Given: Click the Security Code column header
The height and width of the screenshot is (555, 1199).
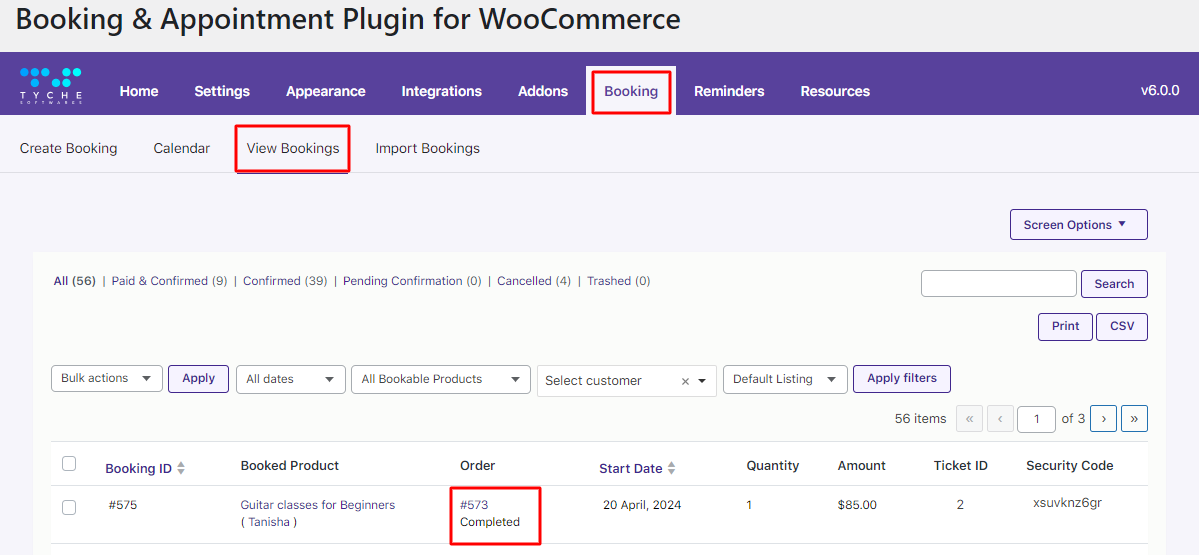Looking at the screenshot, I should 1070,466.
